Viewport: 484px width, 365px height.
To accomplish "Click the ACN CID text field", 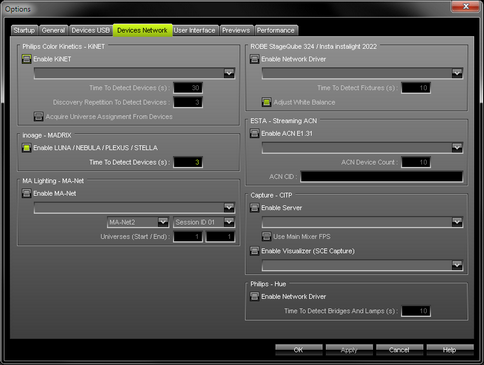I will pyautogui.click(x=382, y=177).
